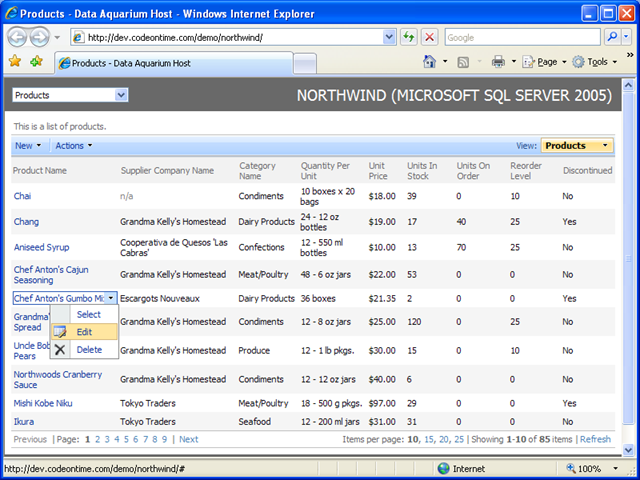Click the Internet zone globe icon
640x480 pixels.
point(443,469)
